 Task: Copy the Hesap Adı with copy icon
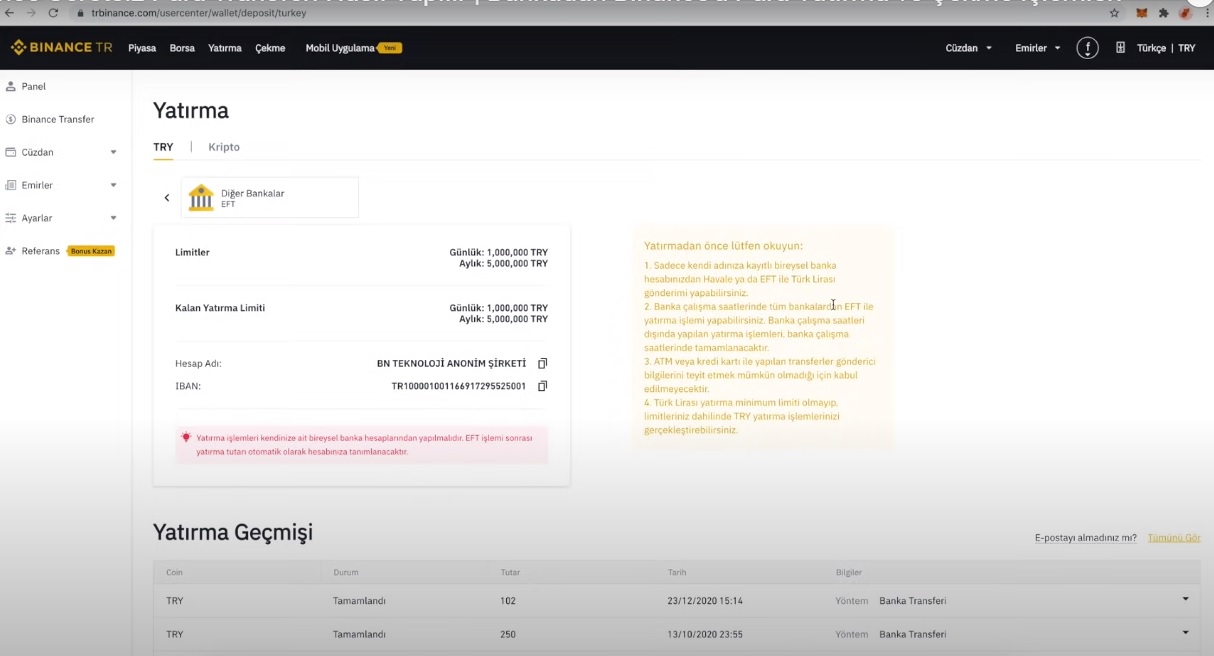pos(543,363)
